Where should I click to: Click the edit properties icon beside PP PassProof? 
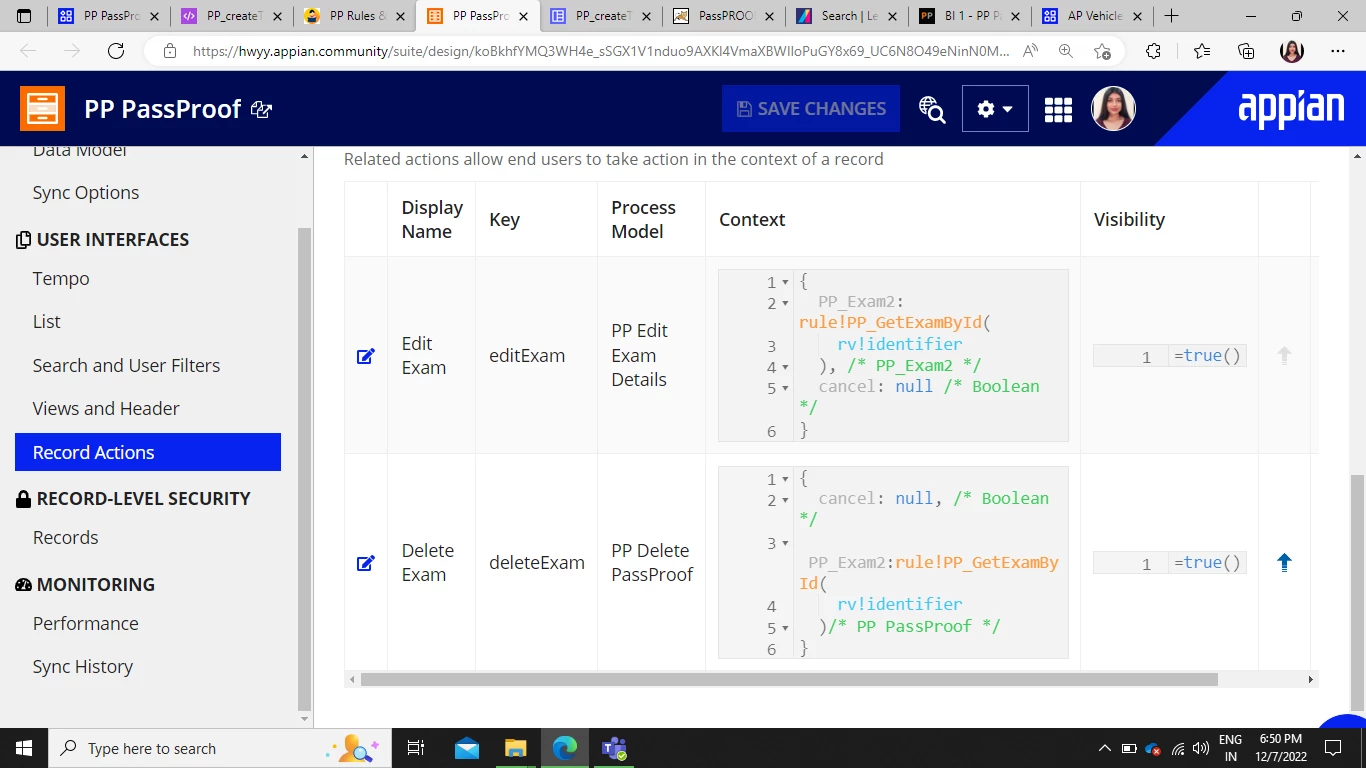[x=262, y=109]
